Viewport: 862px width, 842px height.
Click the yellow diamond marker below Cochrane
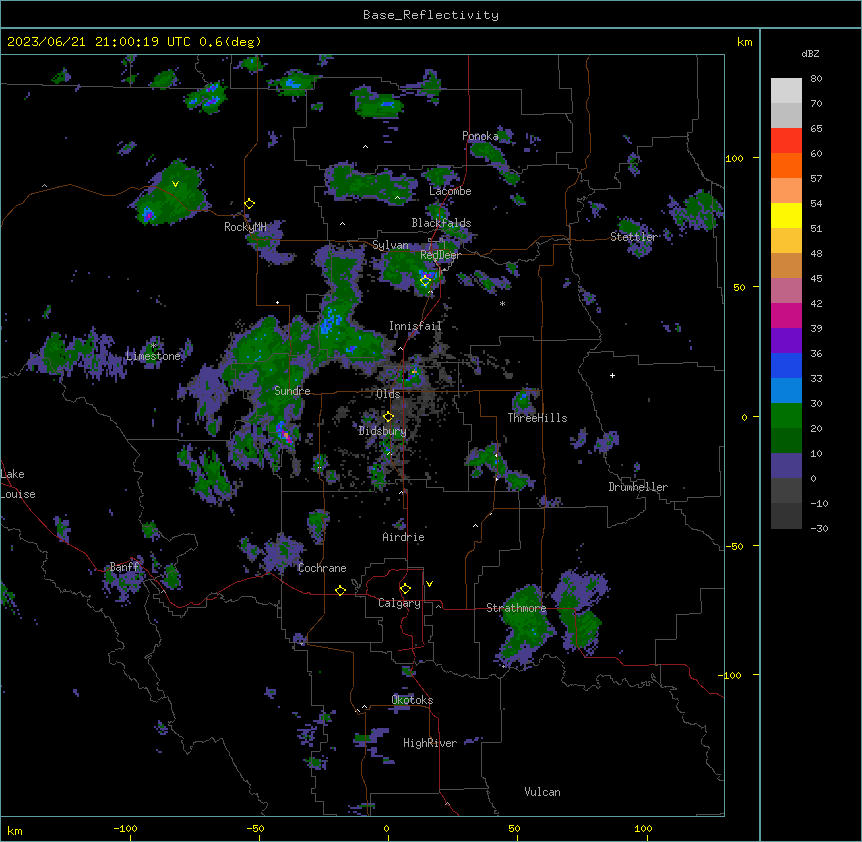point(340,590)
